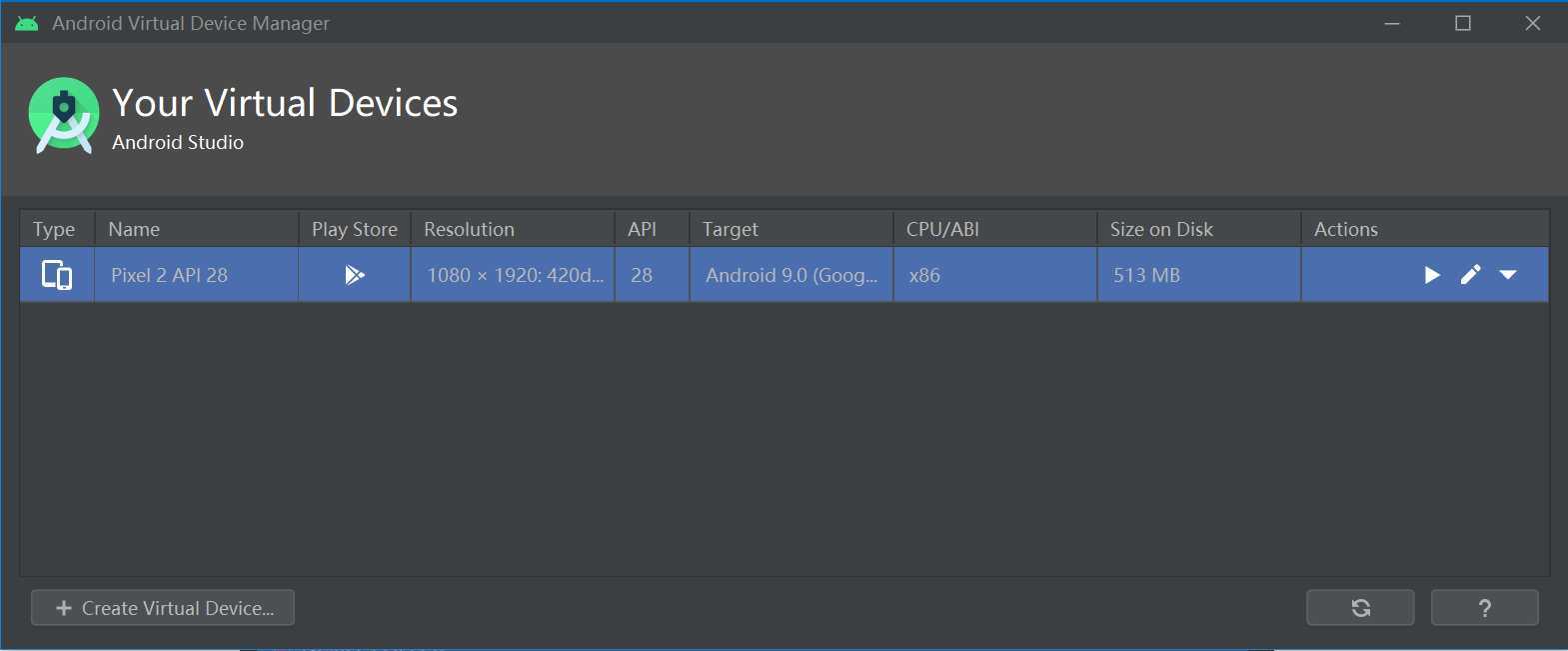Click the x86 CPU/ABI cell

tap(995, 275)
